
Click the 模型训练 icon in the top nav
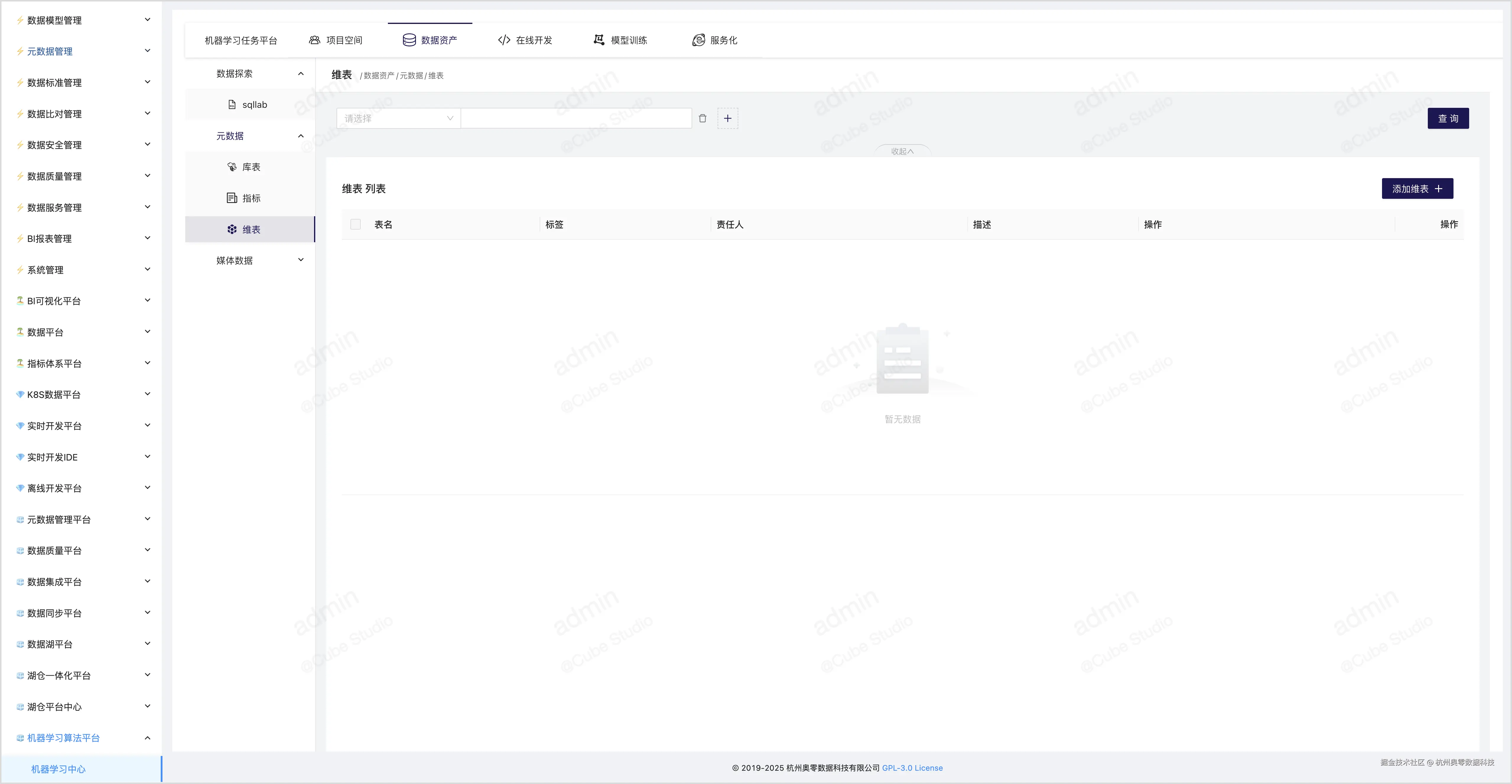[599, 40]
